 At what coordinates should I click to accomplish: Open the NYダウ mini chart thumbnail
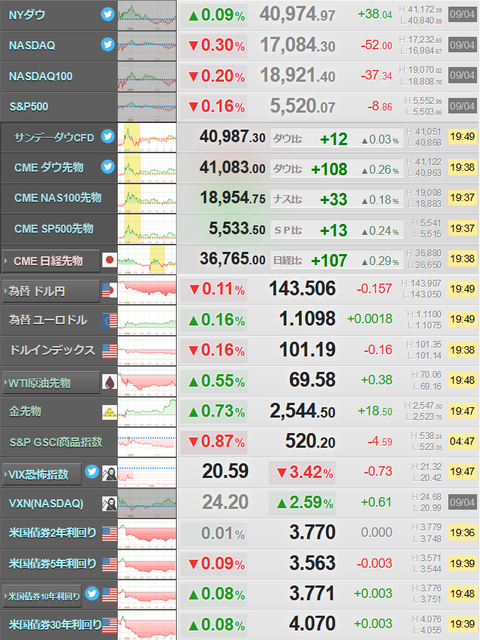(147, 15)
